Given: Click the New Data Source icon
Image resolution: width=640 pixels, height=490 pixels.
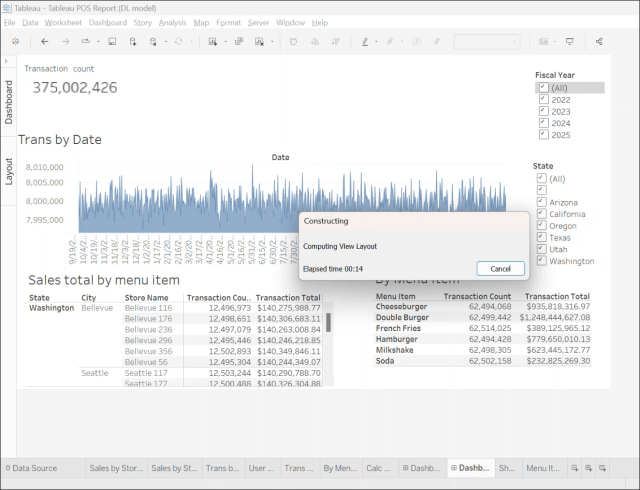Looking at the screenshot, I should 133,41.
